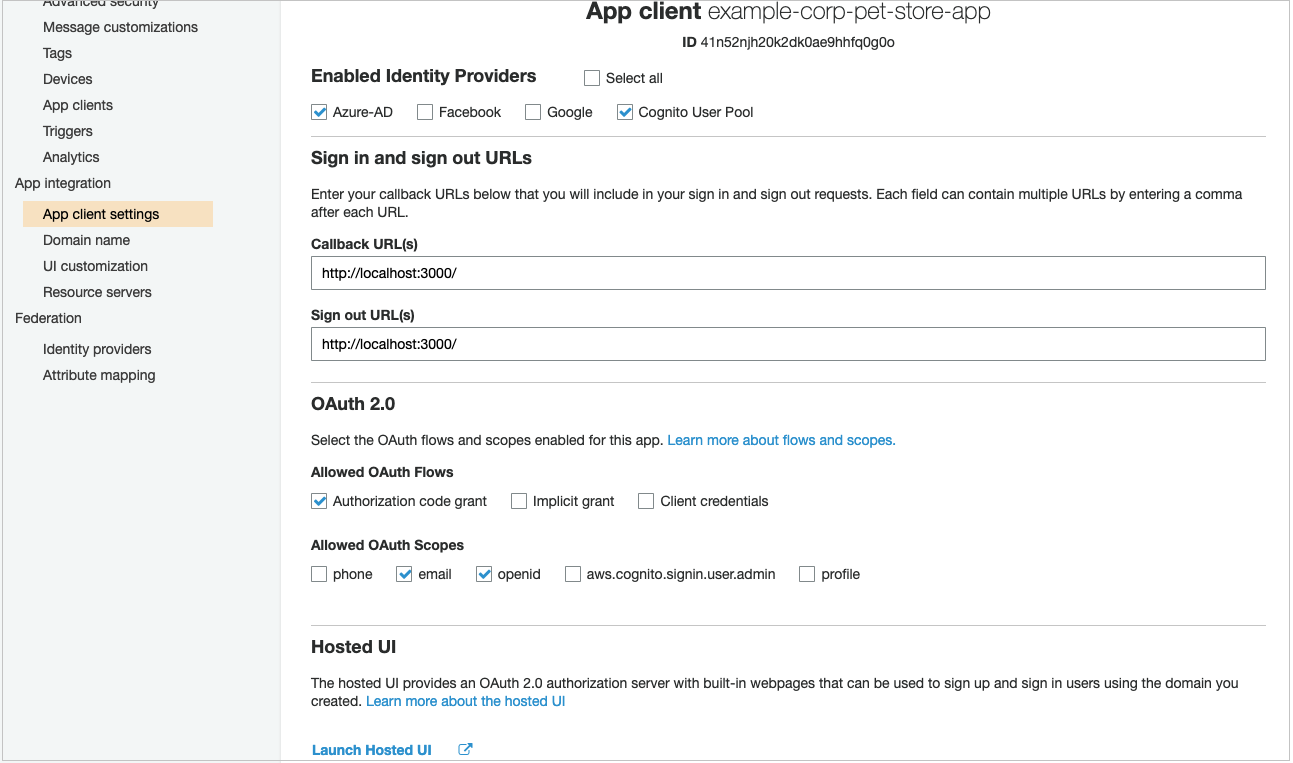Viewport: 1293px width, 763px height.
Task: Enable the Implicit grant OAuth flow
Action: pyautogui.click(x=518, y=500)
